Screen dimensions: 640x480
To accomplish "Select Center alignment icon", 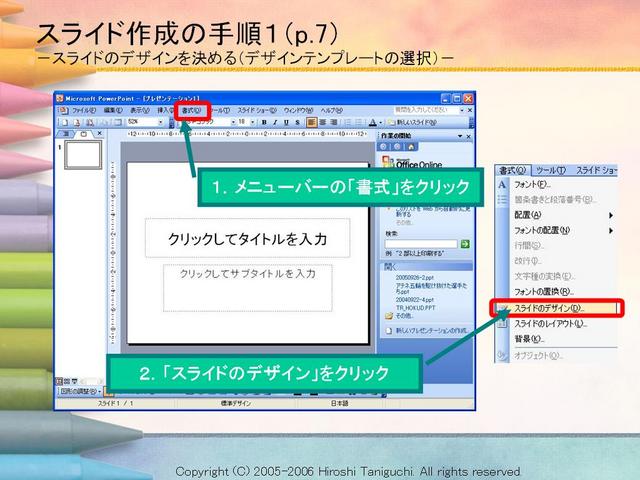I will click(x=323, y=122).
